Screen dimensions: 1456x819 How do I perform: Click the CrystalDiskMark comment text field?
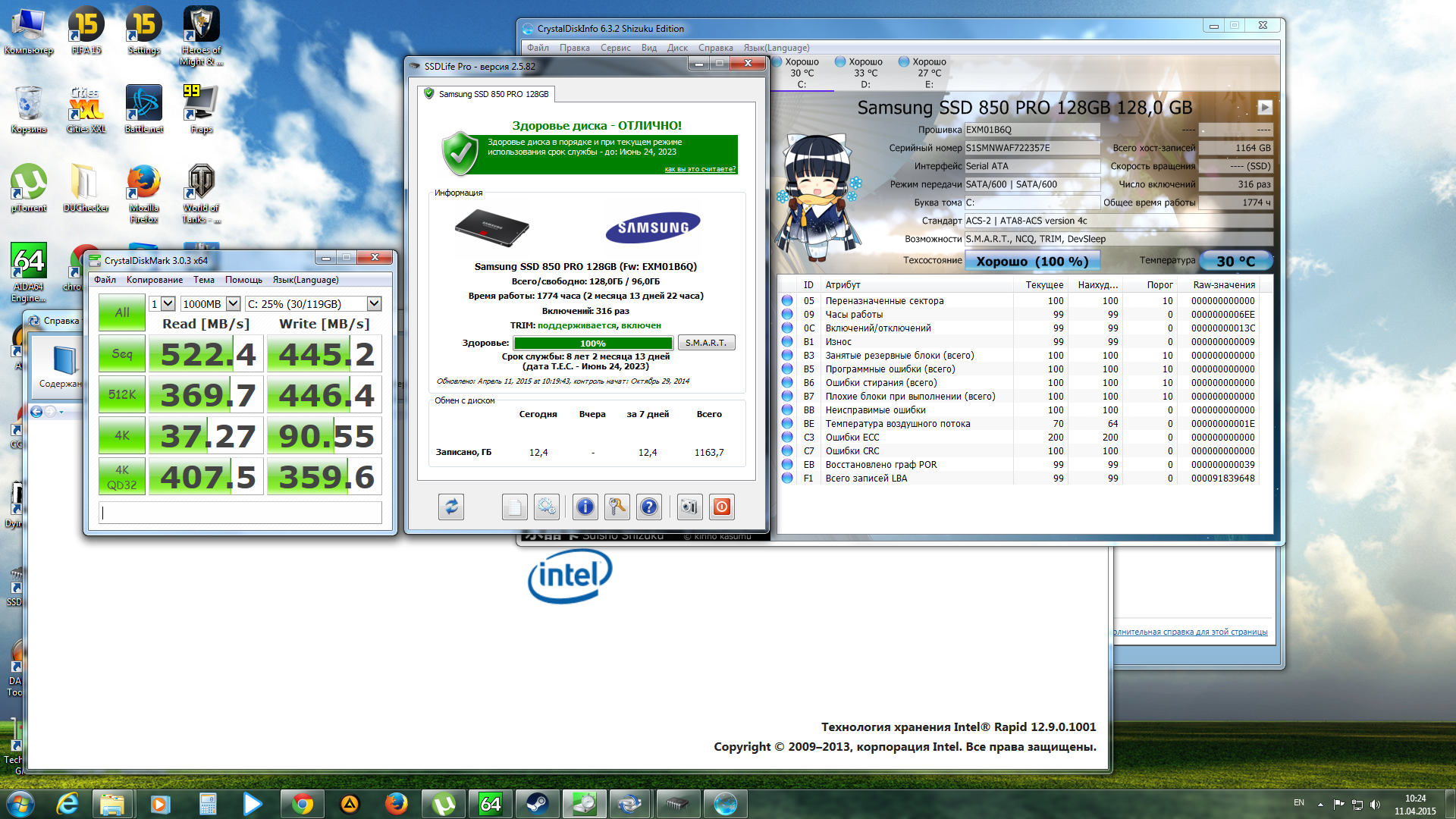click(240, 513)
